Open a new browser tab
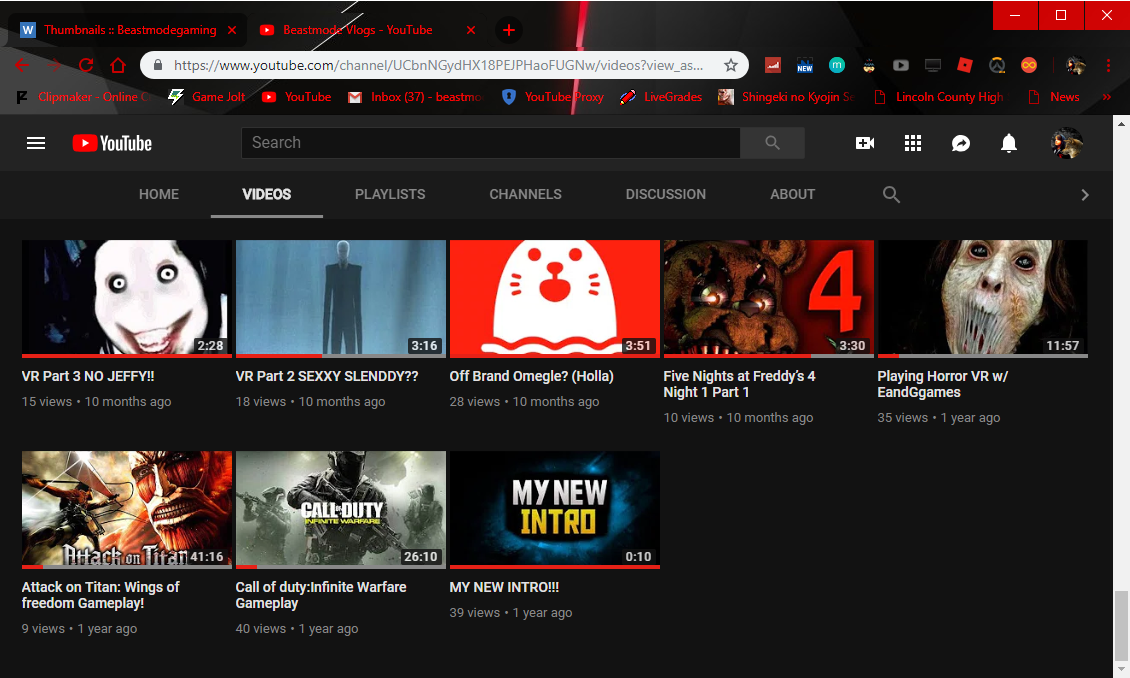This screenshot has height=678, width=1130. coord(509,30)
